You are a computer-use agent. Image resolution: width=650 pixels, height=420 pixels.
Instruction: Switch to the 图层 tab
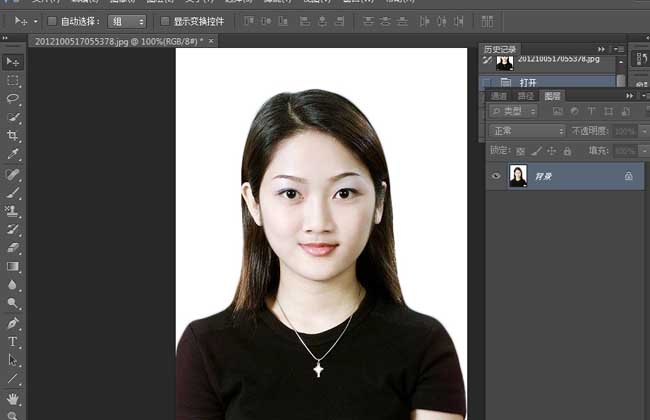[x=552, y=96]
